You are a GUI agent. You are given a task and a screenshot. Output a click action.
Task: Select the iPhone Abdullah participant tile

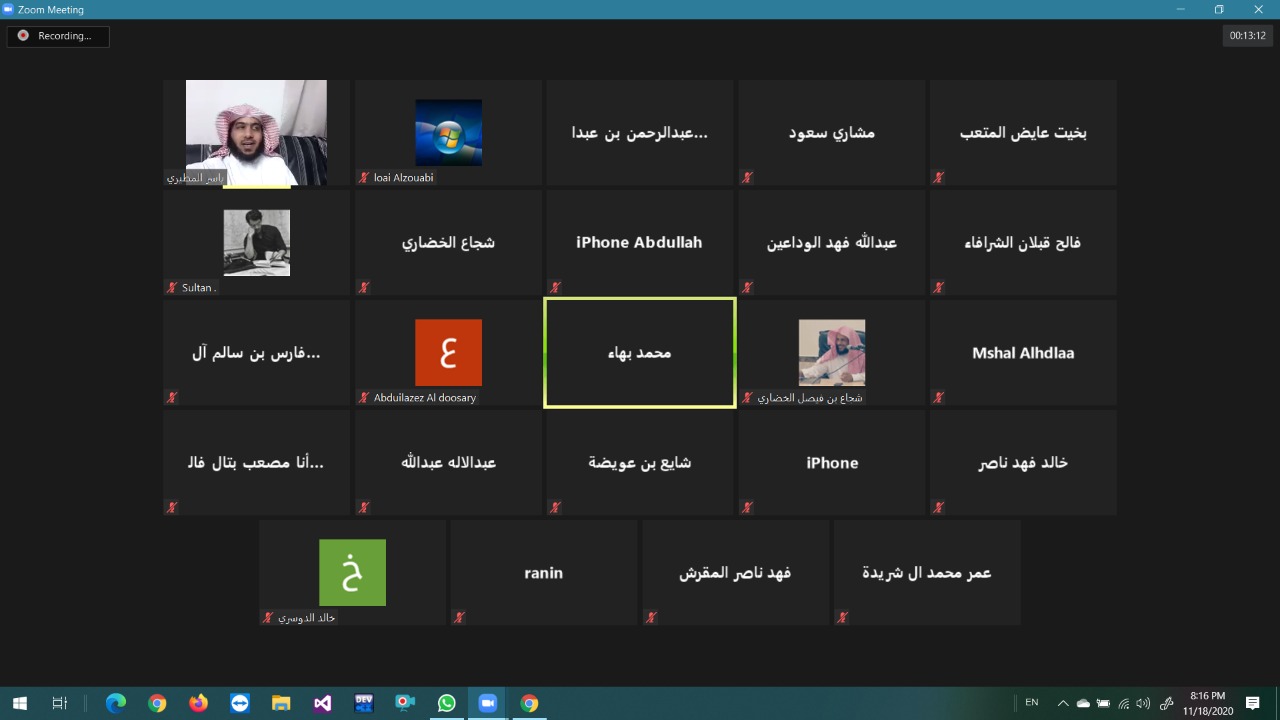(639, 242)
